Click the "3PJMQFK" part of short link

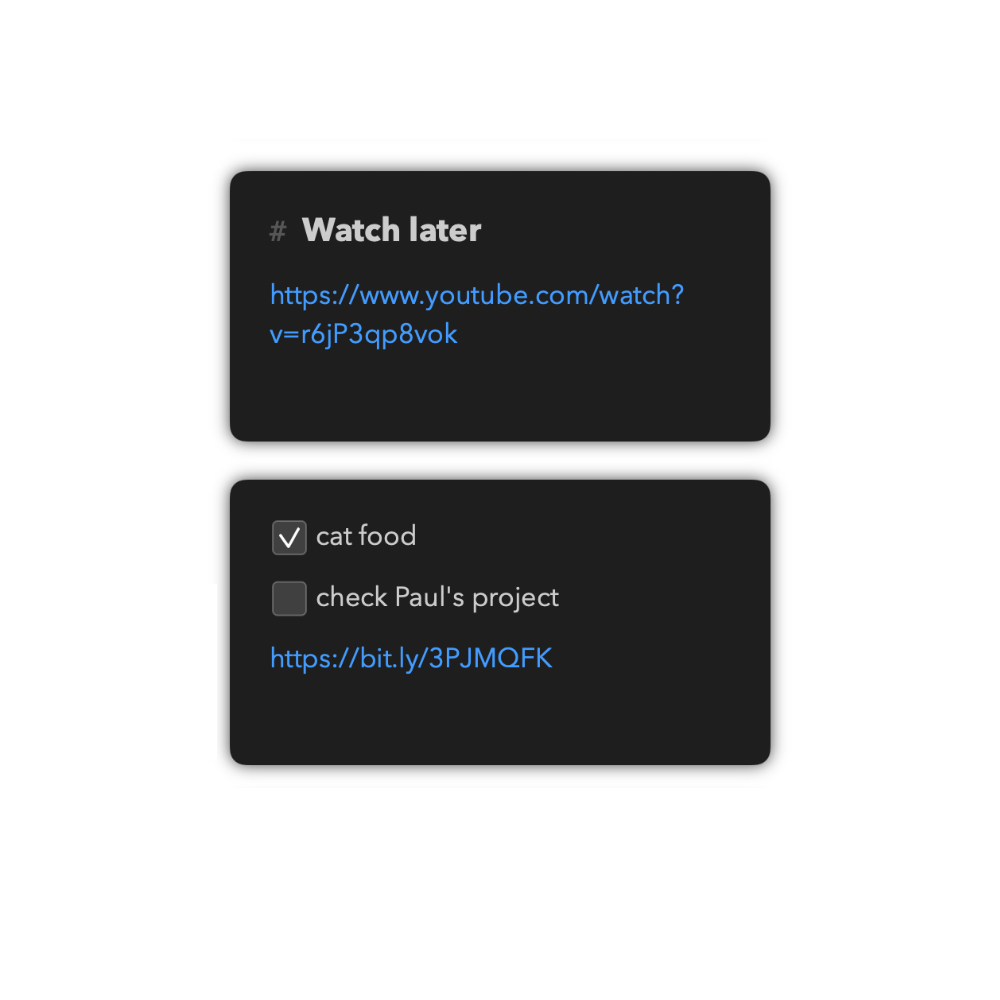tap(490, 658)
